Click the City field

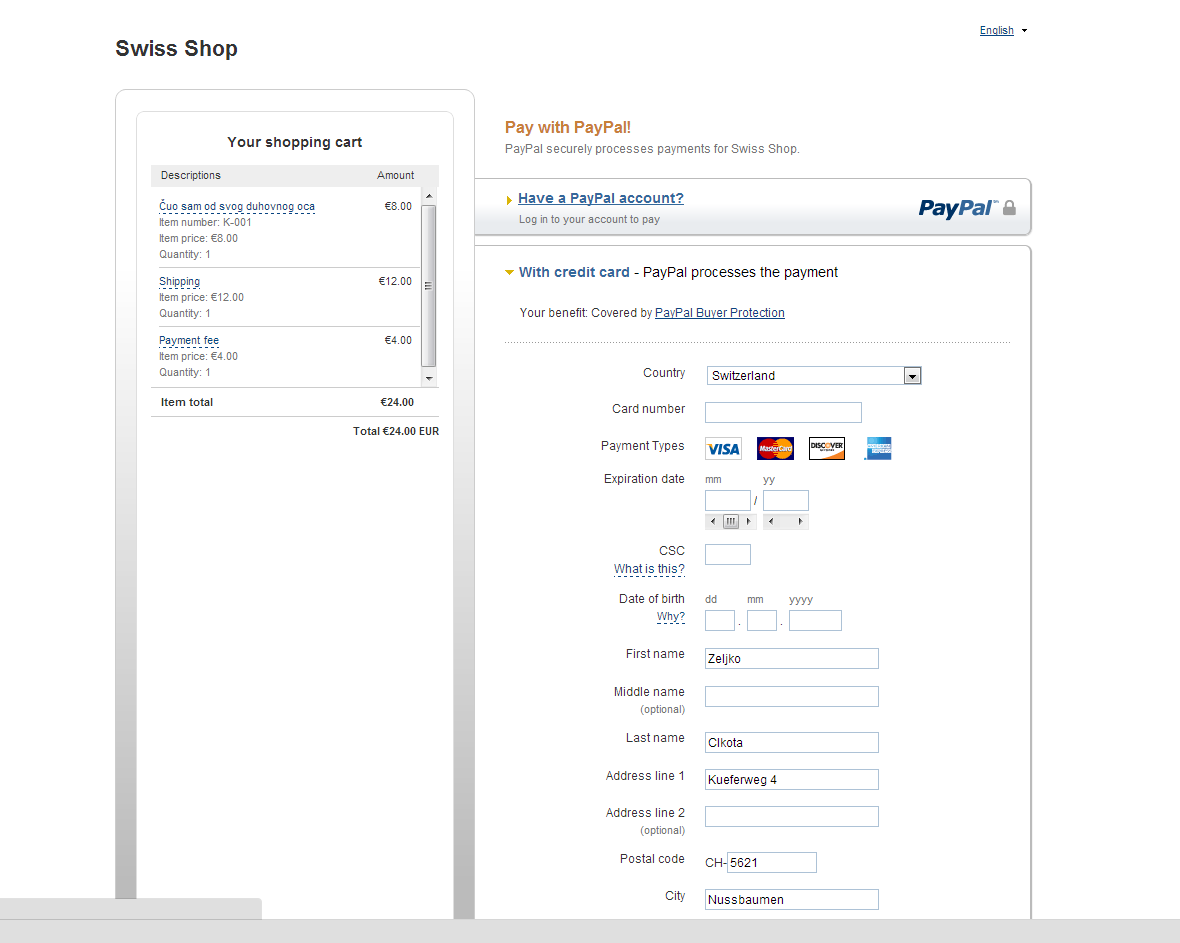(x=792, y=899)
